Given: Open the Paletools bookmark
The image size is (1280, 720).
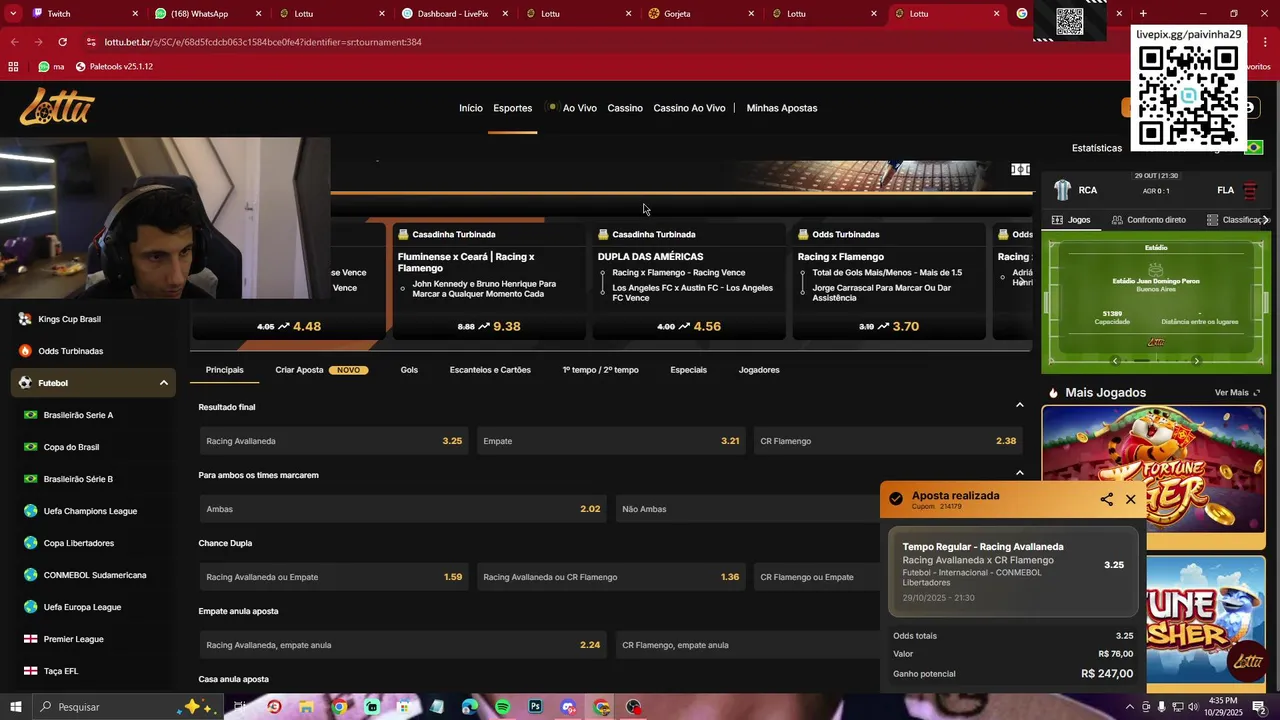Looking at the screenshot, I should pyautogui.click(x=114, y=66).
